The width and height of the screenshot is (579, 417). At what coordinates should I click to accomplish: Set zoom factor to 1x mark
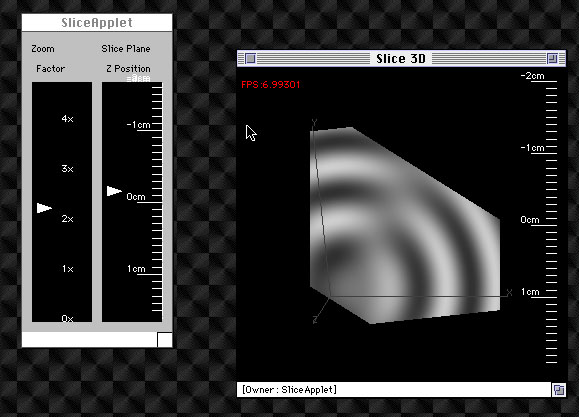pyautogui.click(x=68, y=269)
